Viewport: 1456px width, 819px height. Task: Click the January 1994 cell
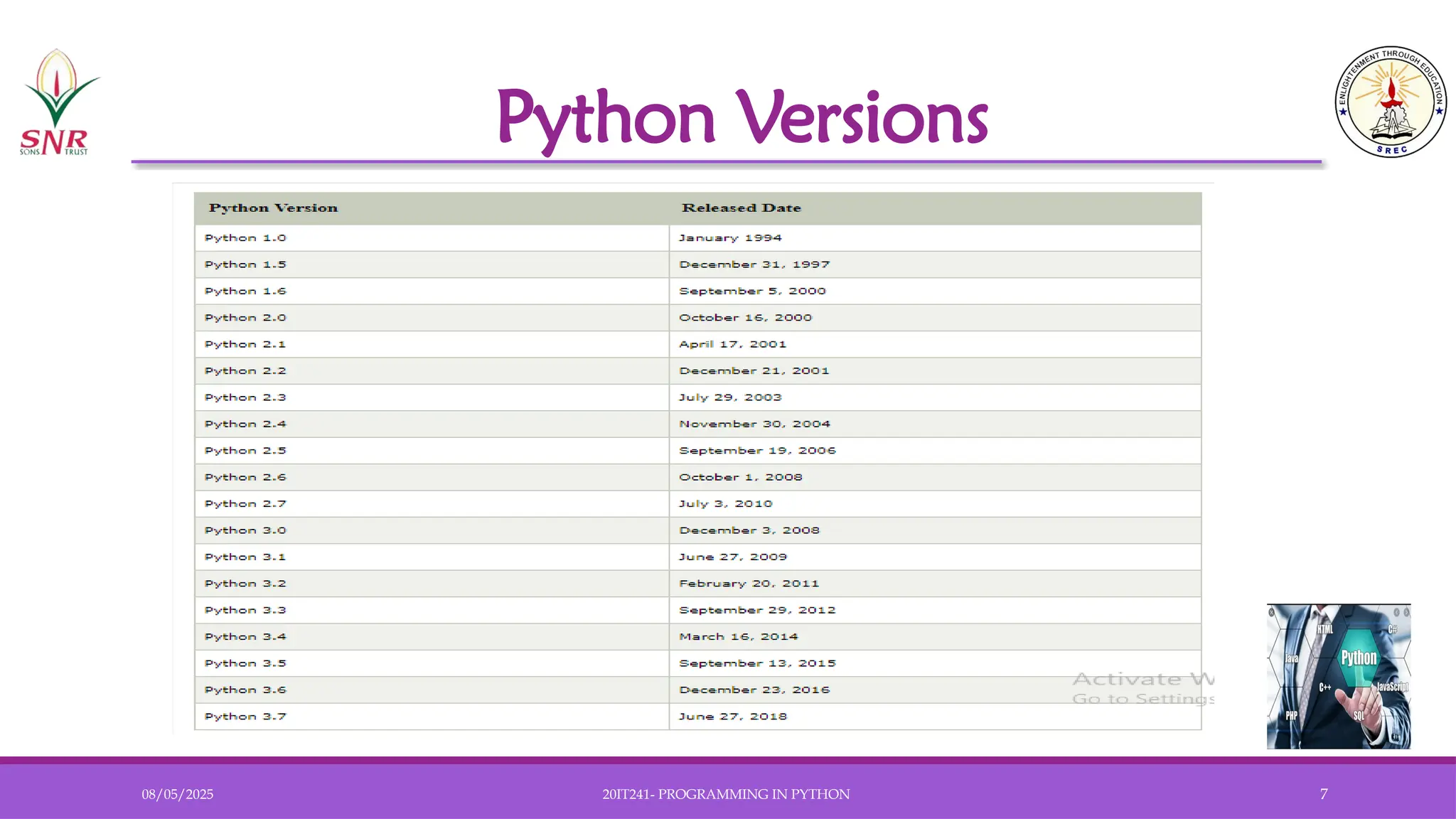tap(936, 238)
